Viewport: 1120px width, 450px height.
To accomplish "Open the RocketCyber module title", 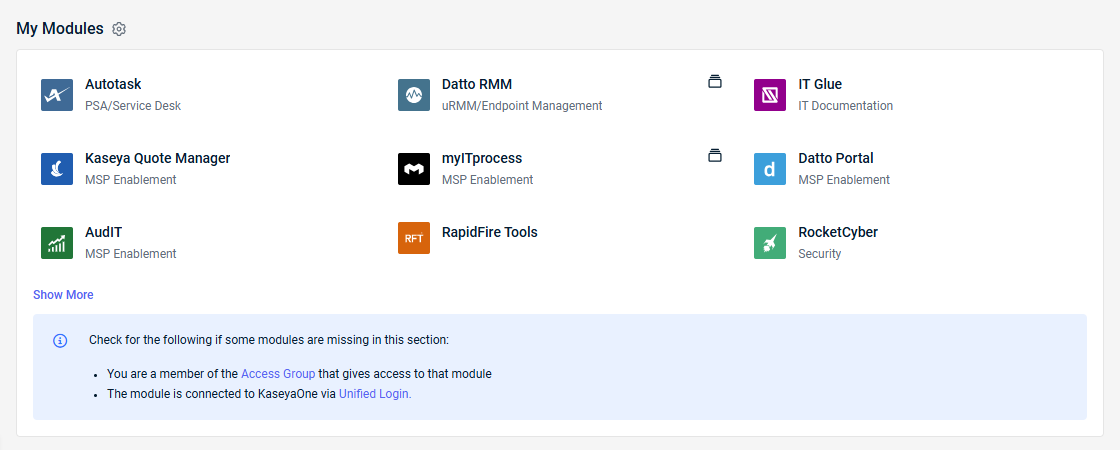I will point(838,232).
